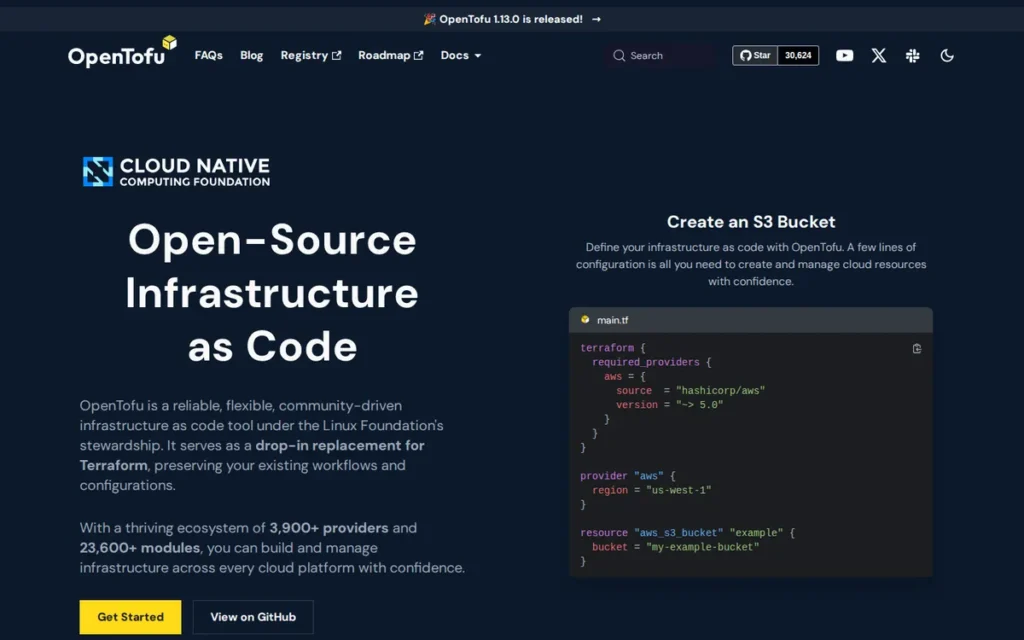The image size is (1024, 640).
Task: Toggle dark/light mode with the moon icon
Action: (x=947, y=56)
